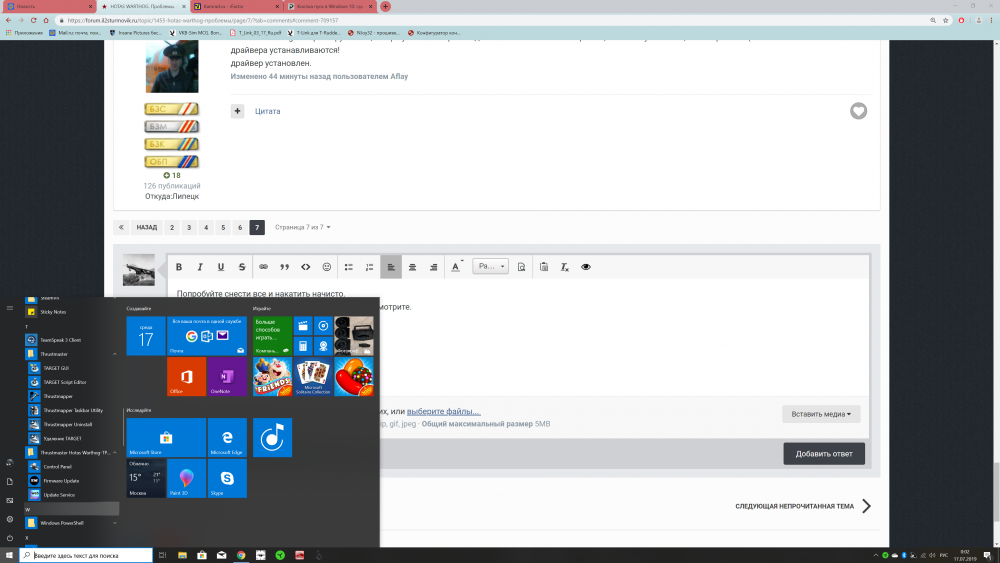Switch to the Windows 10 start button article tab
1000x563 pixels.
(330, 6)
